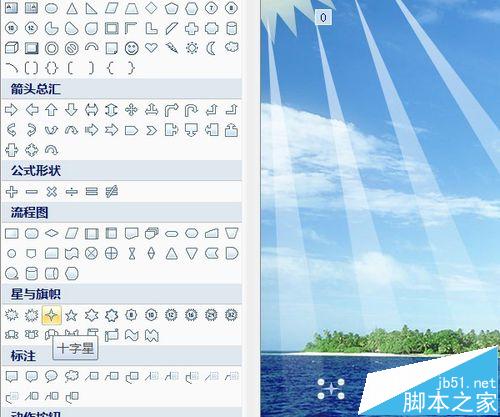Select the lightning bolt shape

pos(171,48)
